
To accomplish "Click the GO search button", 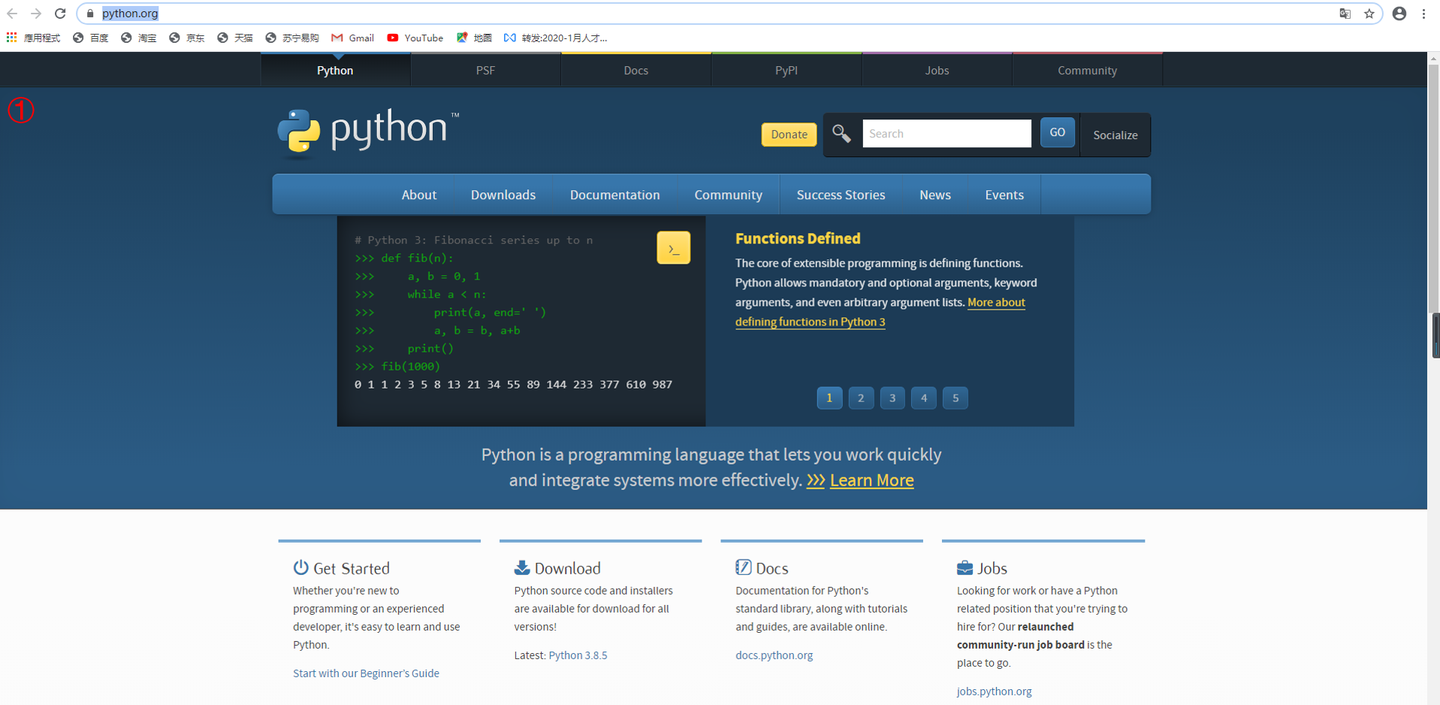I will tap(1057, 133).
